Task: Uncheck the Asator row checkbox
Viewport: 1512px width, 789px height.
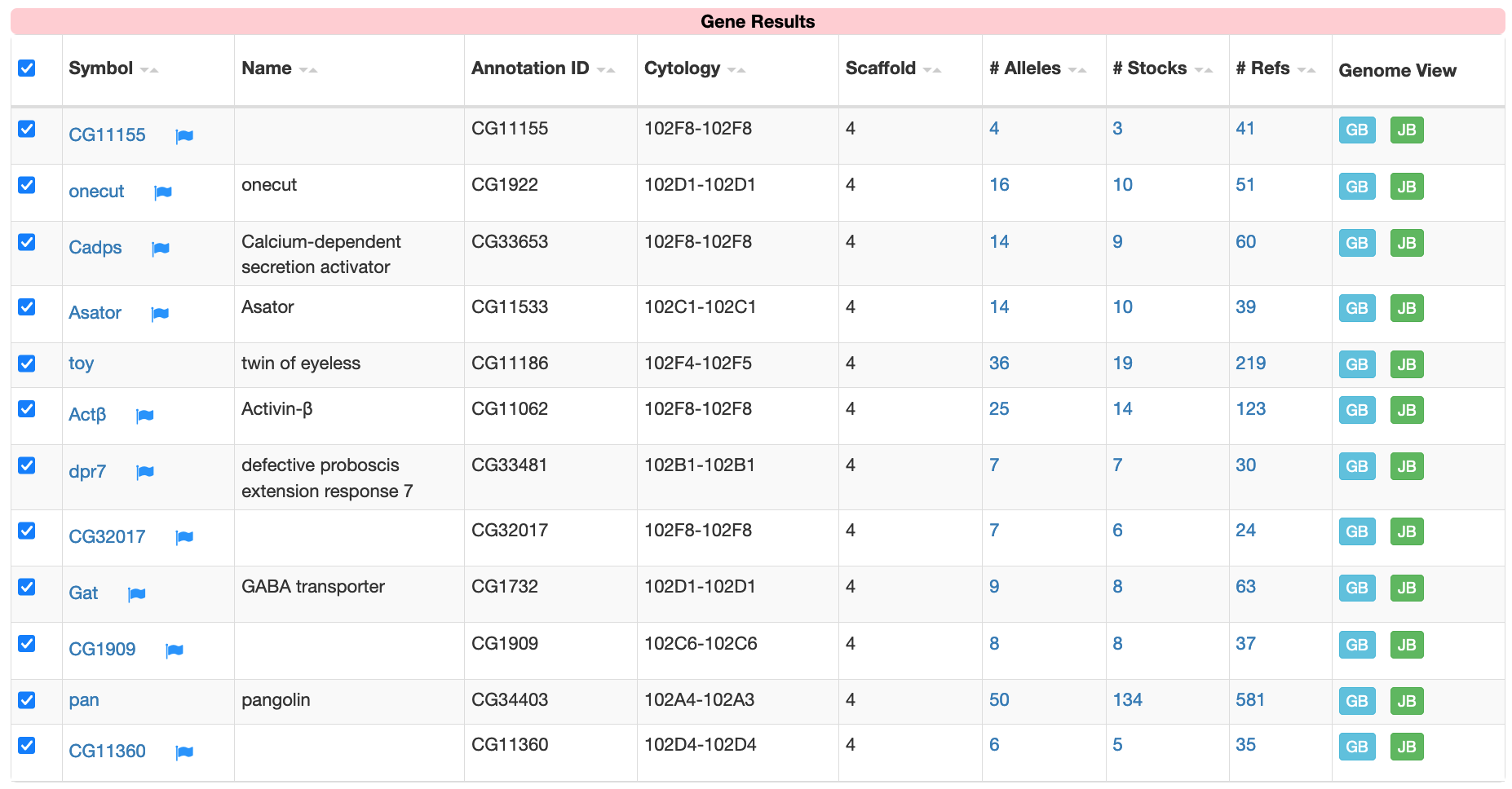Action: [27, 306]
